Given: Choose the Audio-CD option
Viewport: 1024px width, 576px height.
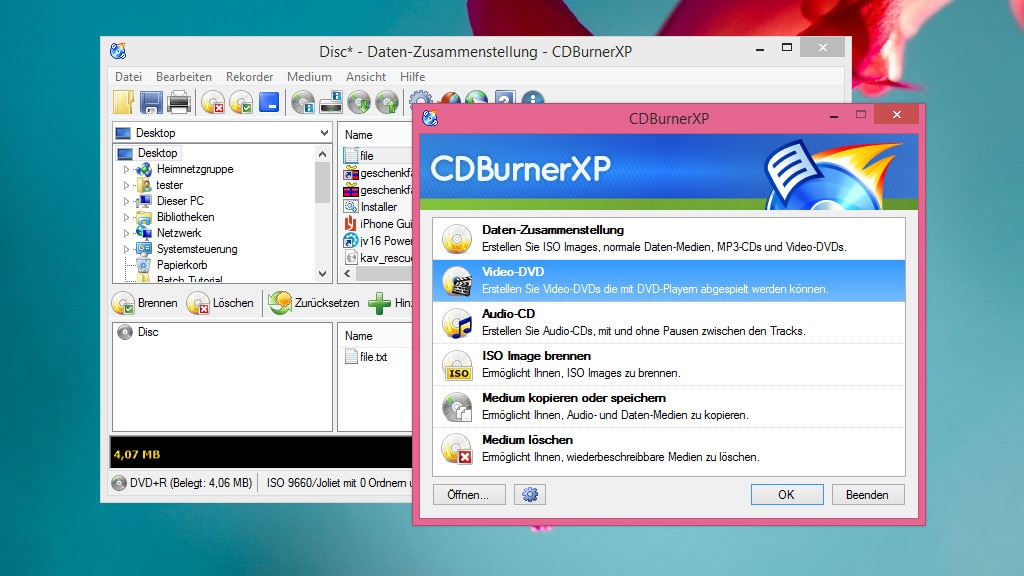Looking at the screenshot, I should [x=669, y=323].
